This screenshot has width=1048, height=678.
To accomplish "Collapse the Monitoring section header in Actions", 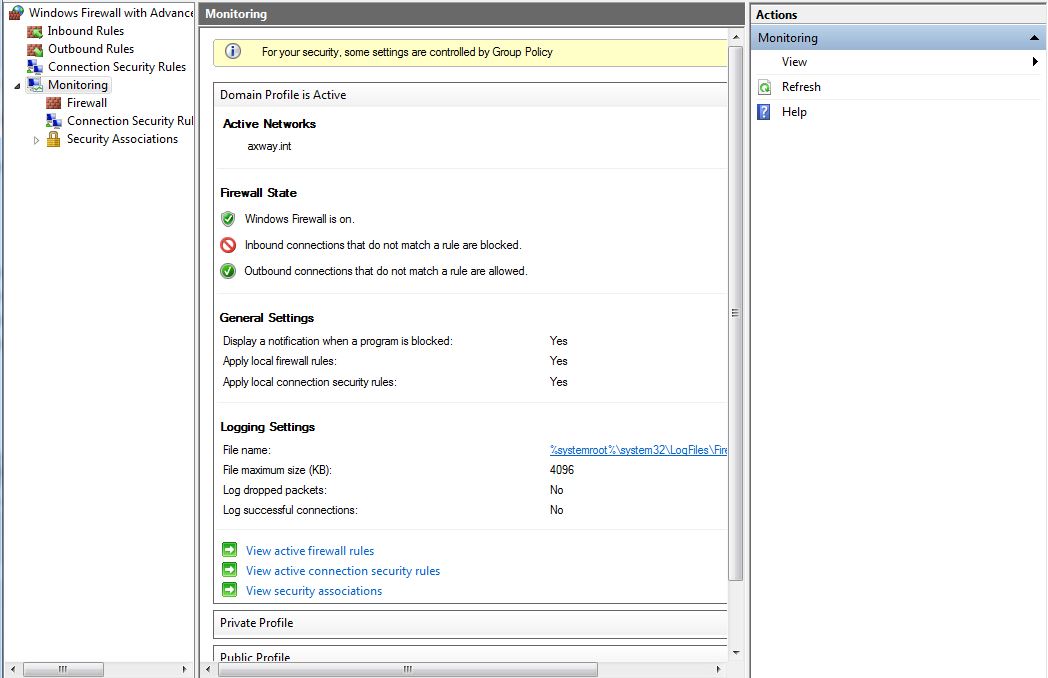I will [1034, 38].
